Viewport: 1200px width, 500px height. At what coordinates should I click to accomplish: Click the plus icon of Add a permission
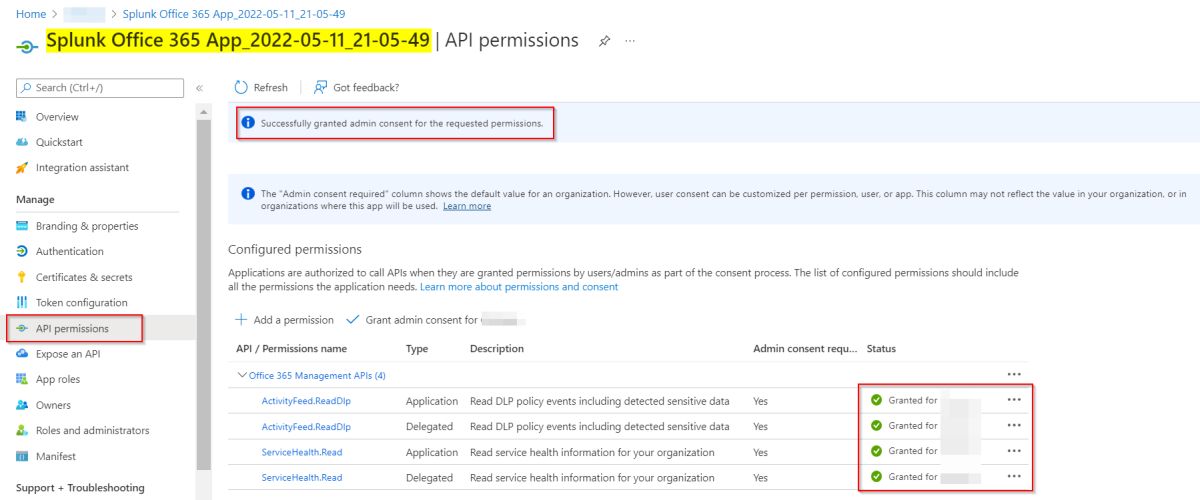(241, 320)
